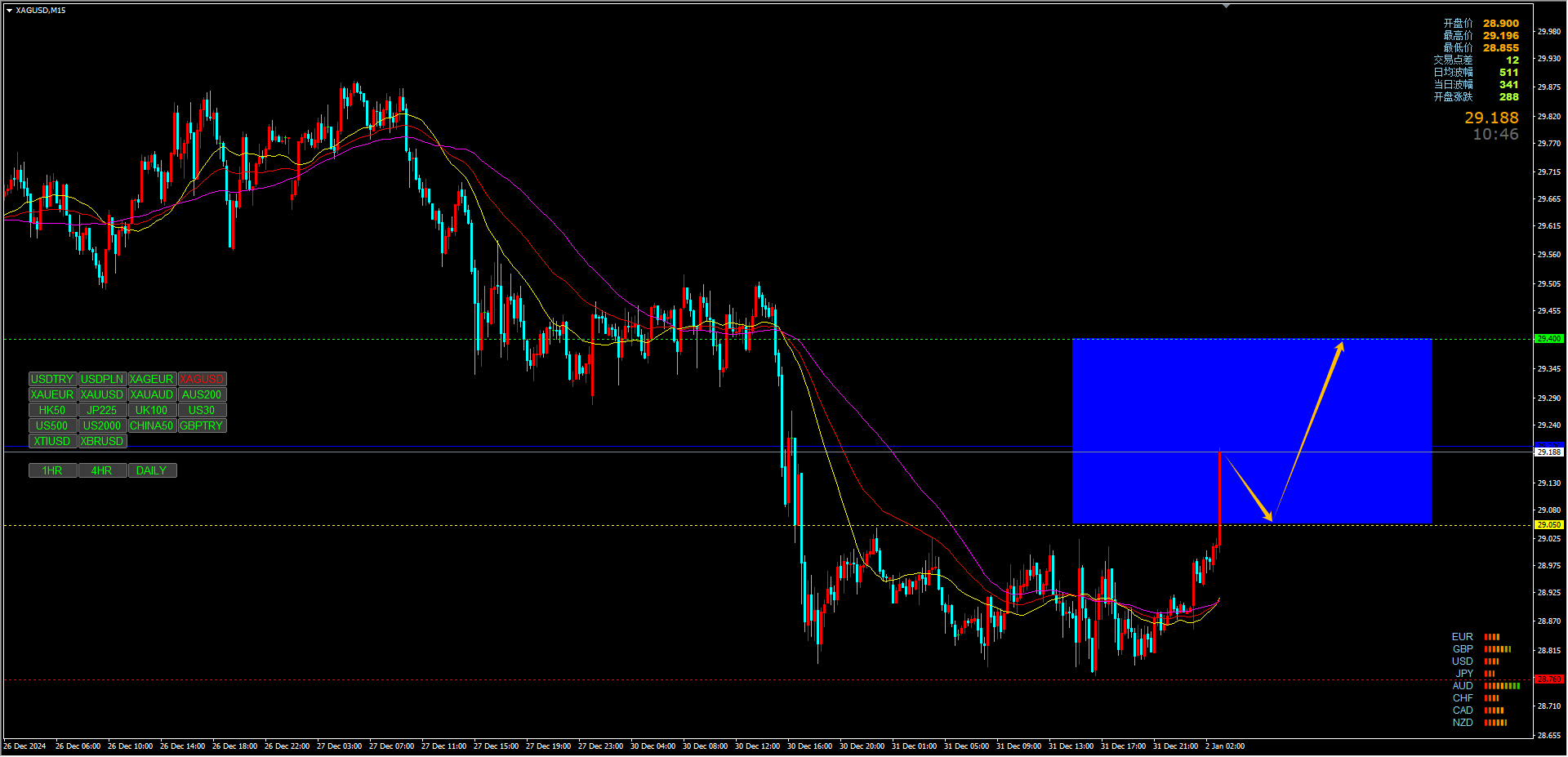Click the 30 Dec 16:00 time label
1568x757 pixels.
tap(809, 746)
